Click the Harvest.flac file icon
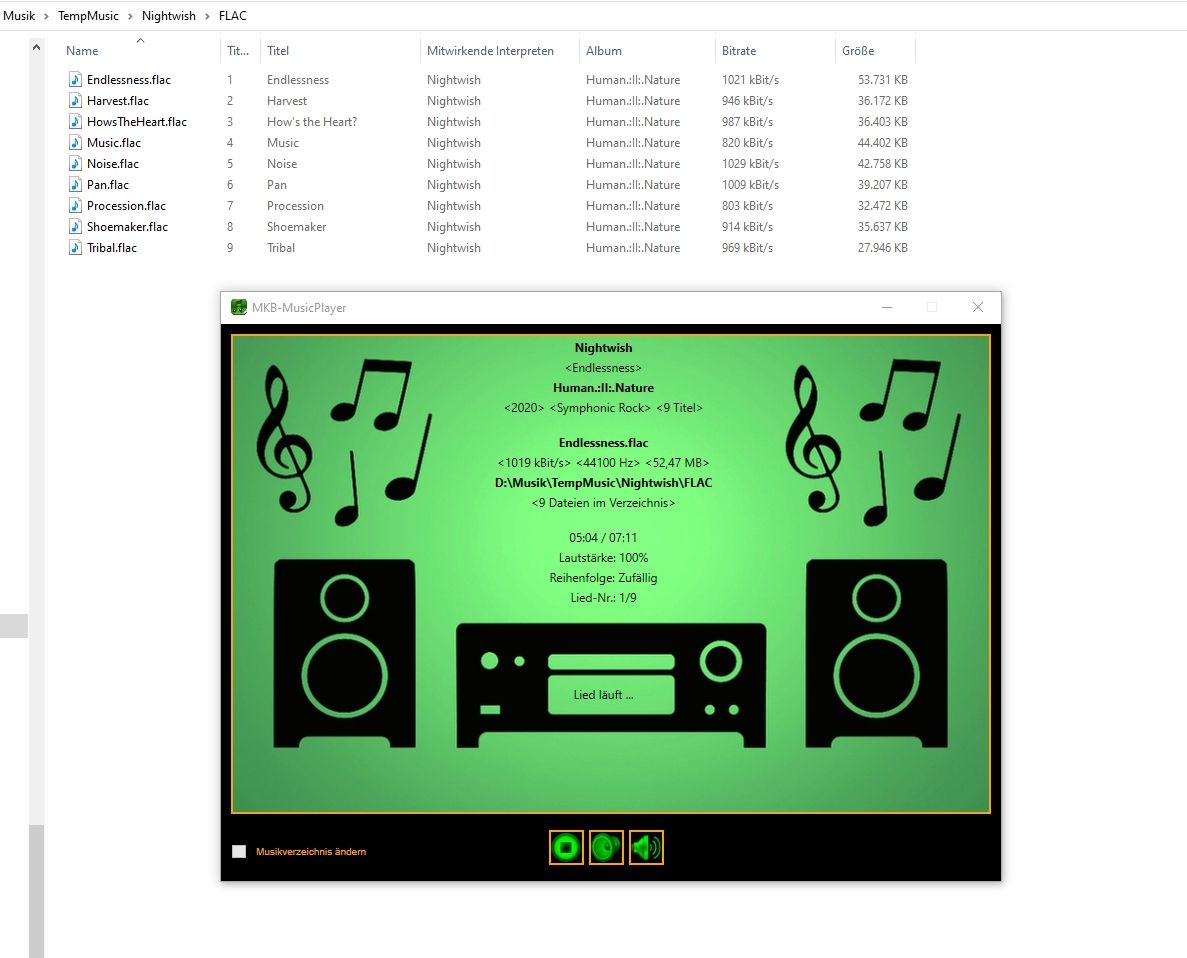 click(x=75, y=101)
